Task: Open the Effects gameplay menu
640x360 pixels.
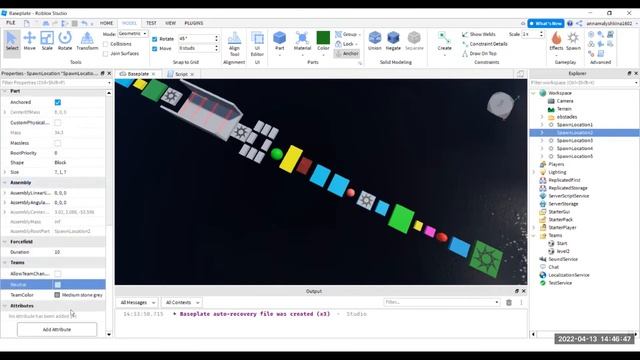Action: click(x=556, y=41)
